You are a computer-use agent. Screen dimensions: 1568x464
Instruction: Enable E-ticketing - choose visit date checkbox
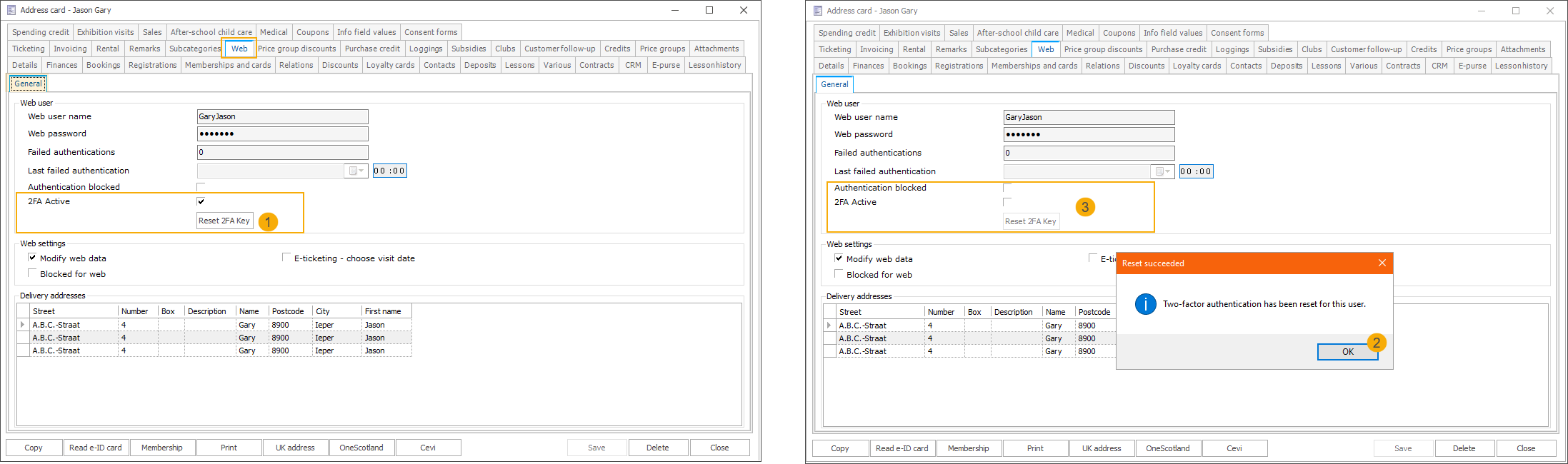click(286, 258)
